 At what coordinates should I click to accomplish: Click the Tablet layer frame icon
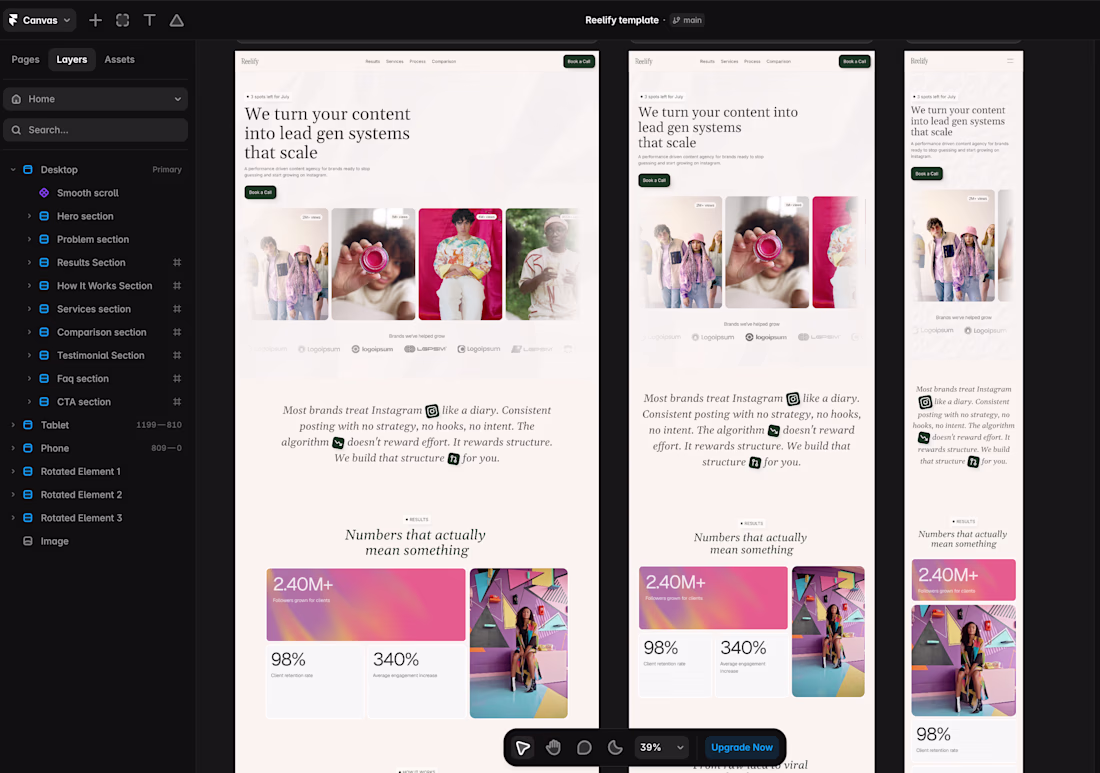28,425
